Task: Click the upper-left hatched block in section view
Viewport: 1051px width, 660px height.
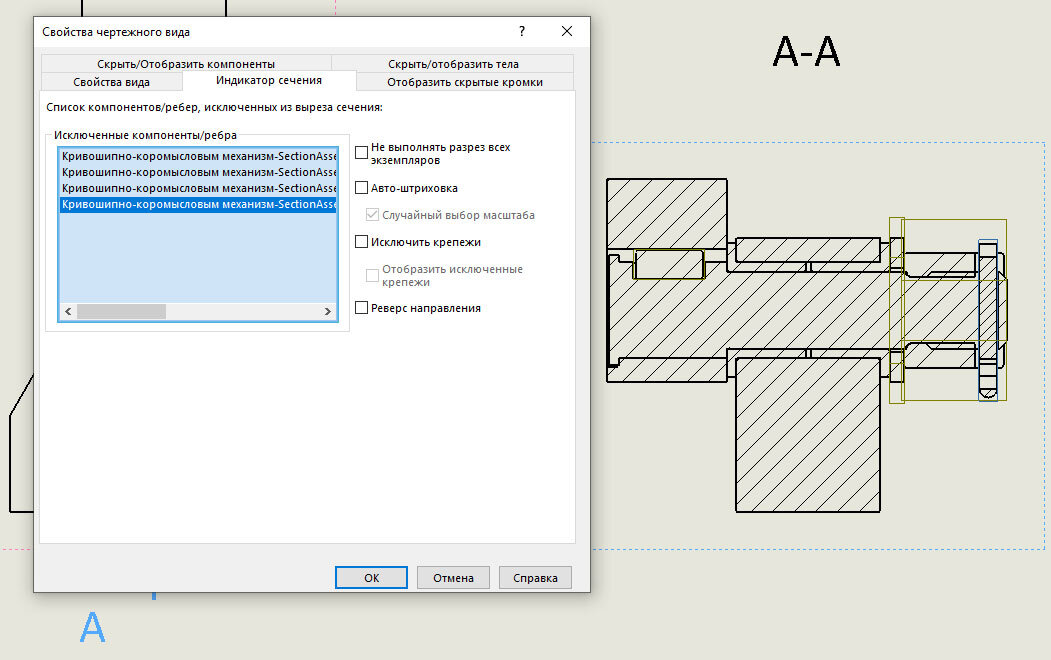Action: (667, 213)
